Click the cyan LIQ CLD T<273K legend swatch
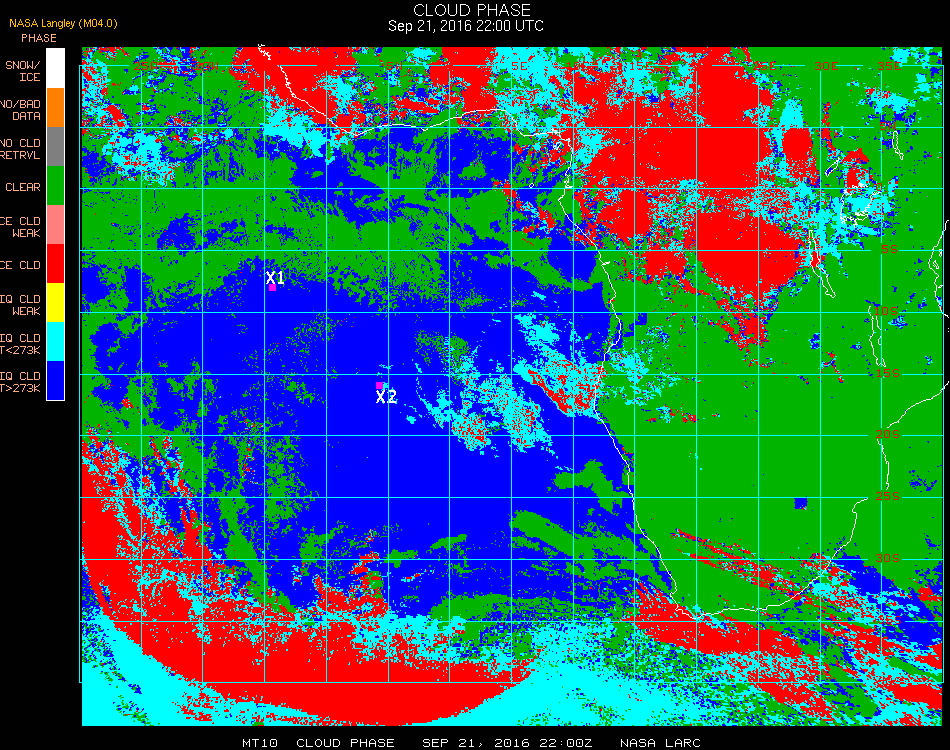The height and width of the screenshot is (750, 950). 55,342
